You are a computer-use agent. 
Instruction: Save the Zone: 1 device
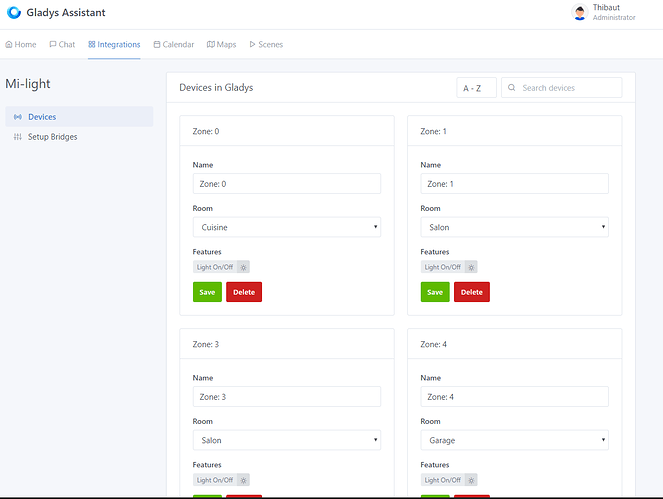point(435,292)
